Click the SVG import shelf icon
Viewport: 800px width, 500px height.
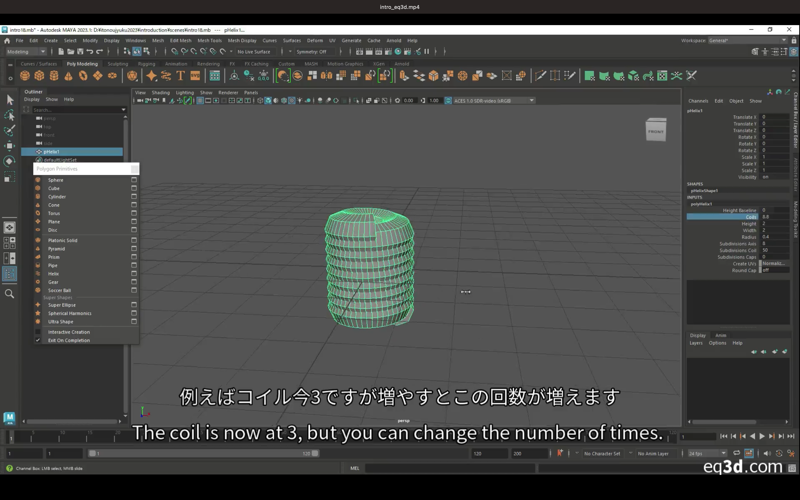click(195, 76)
